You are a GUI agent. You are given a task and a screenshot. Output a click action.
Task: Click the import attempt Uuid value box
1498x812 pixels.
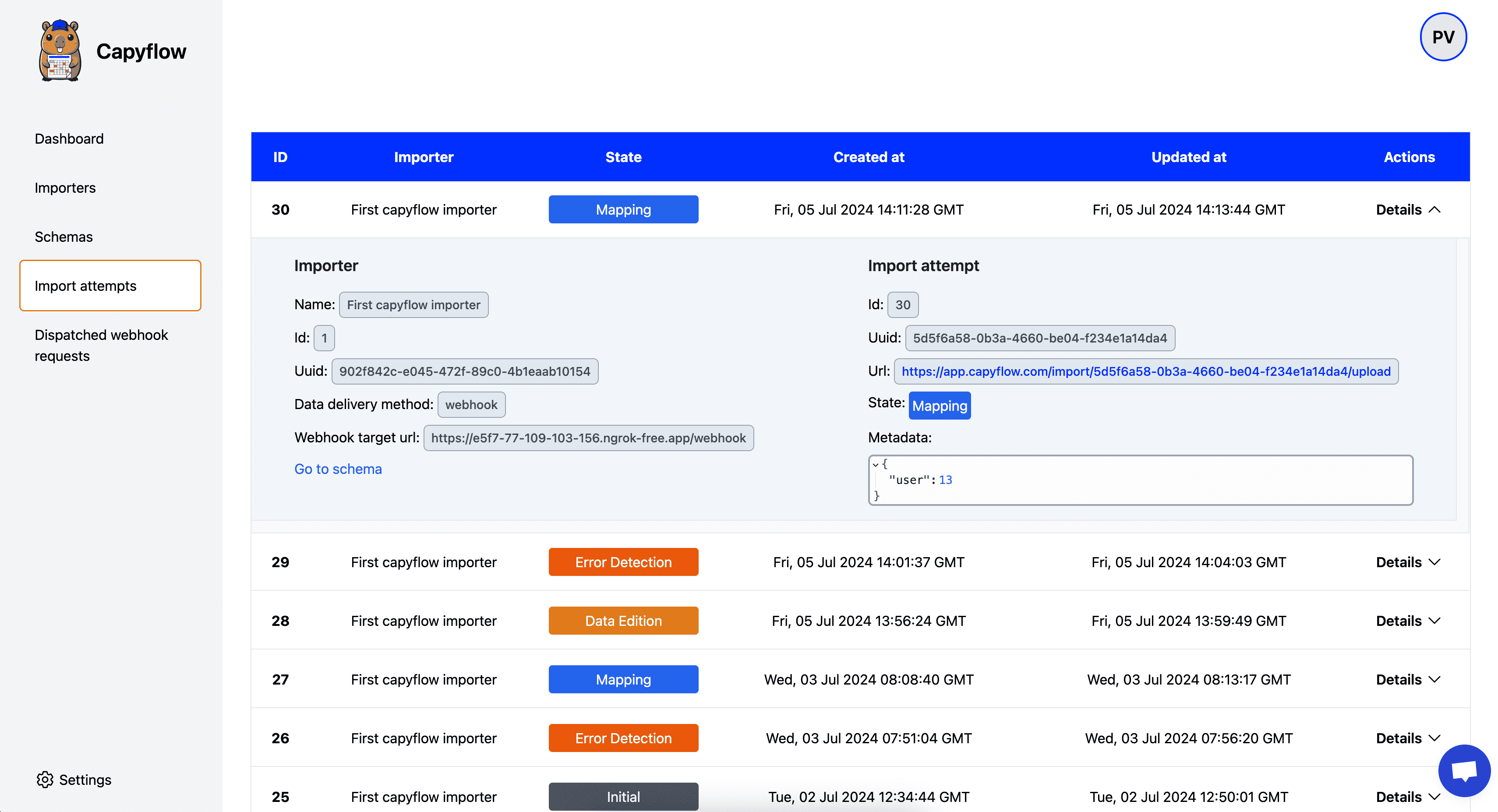1039,338
